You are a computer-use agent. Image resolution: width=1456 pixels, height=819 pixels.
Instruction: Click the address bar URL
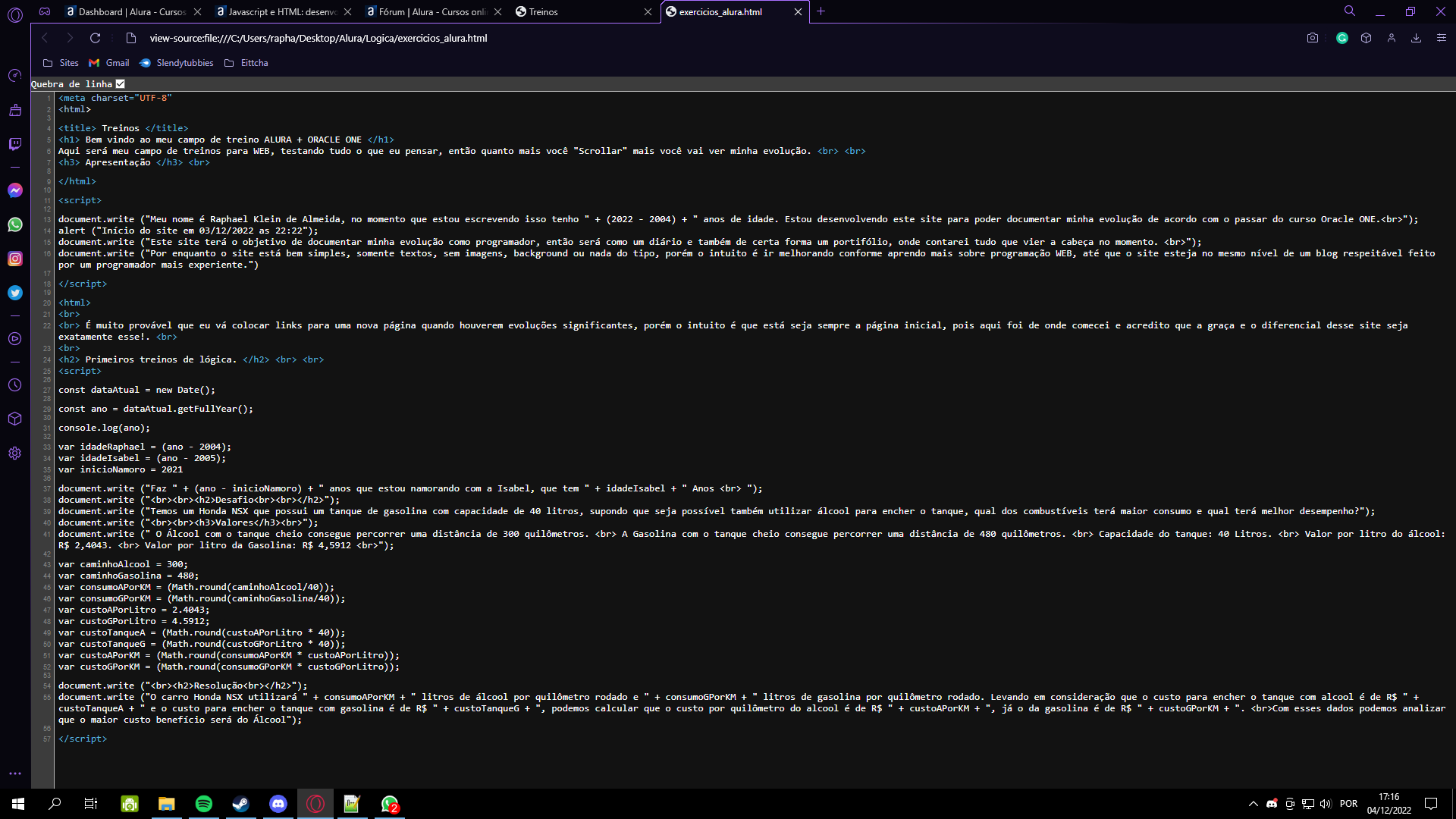[318, 38]
